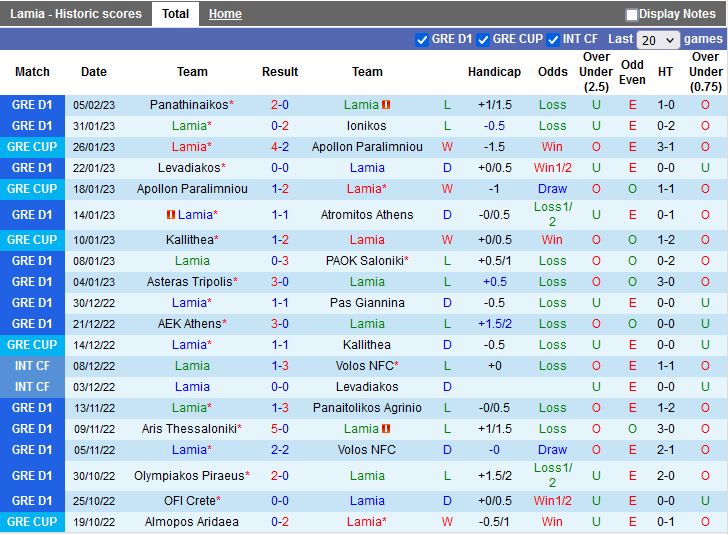Select the date 21/12/22

point(94,324)
